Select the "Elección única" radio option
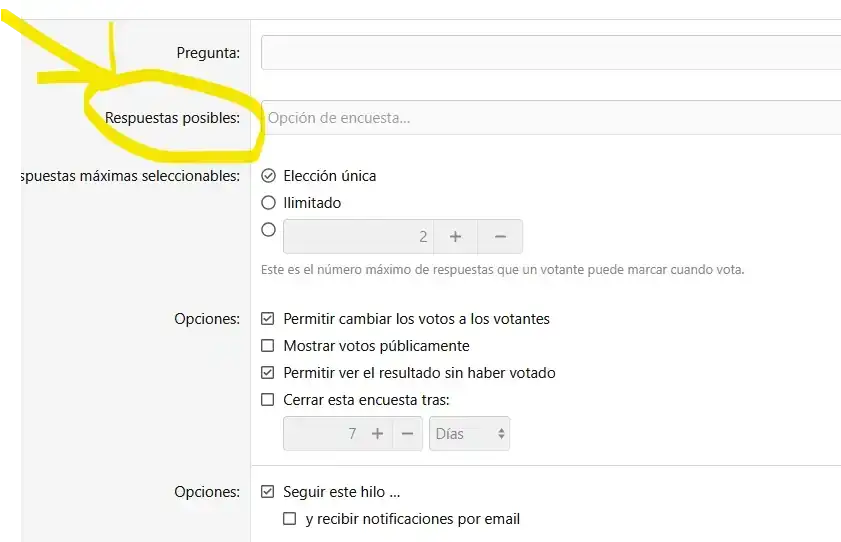The height and width of the screenshot is (542, 841). tap(268, 176)
